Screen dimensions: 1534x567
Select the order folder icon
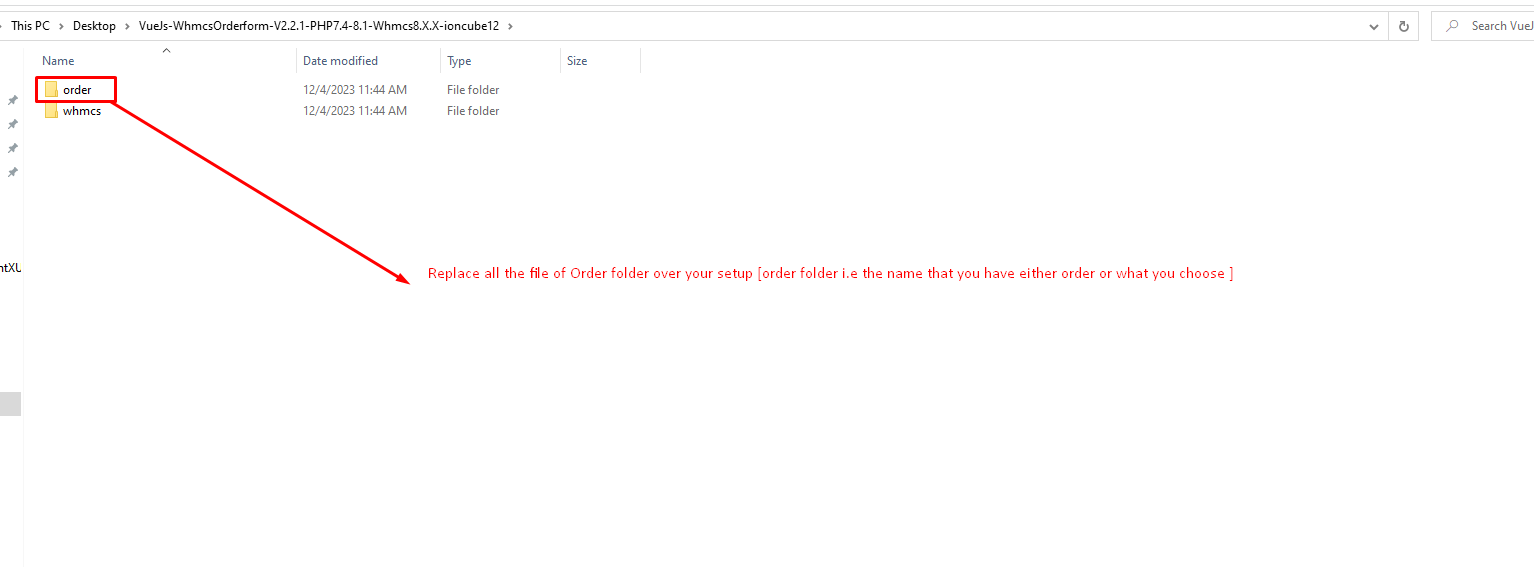[x=51, y=90]
